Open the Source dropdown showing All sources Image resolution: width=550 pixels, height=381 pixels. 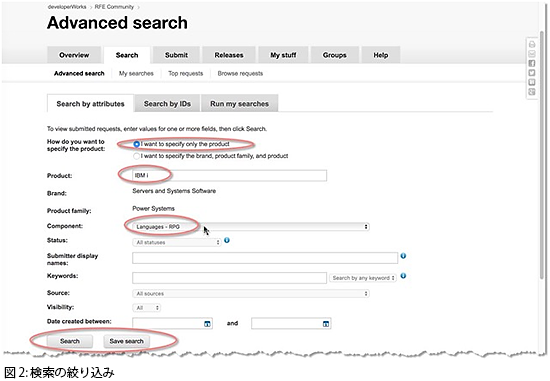coord(251,293)
